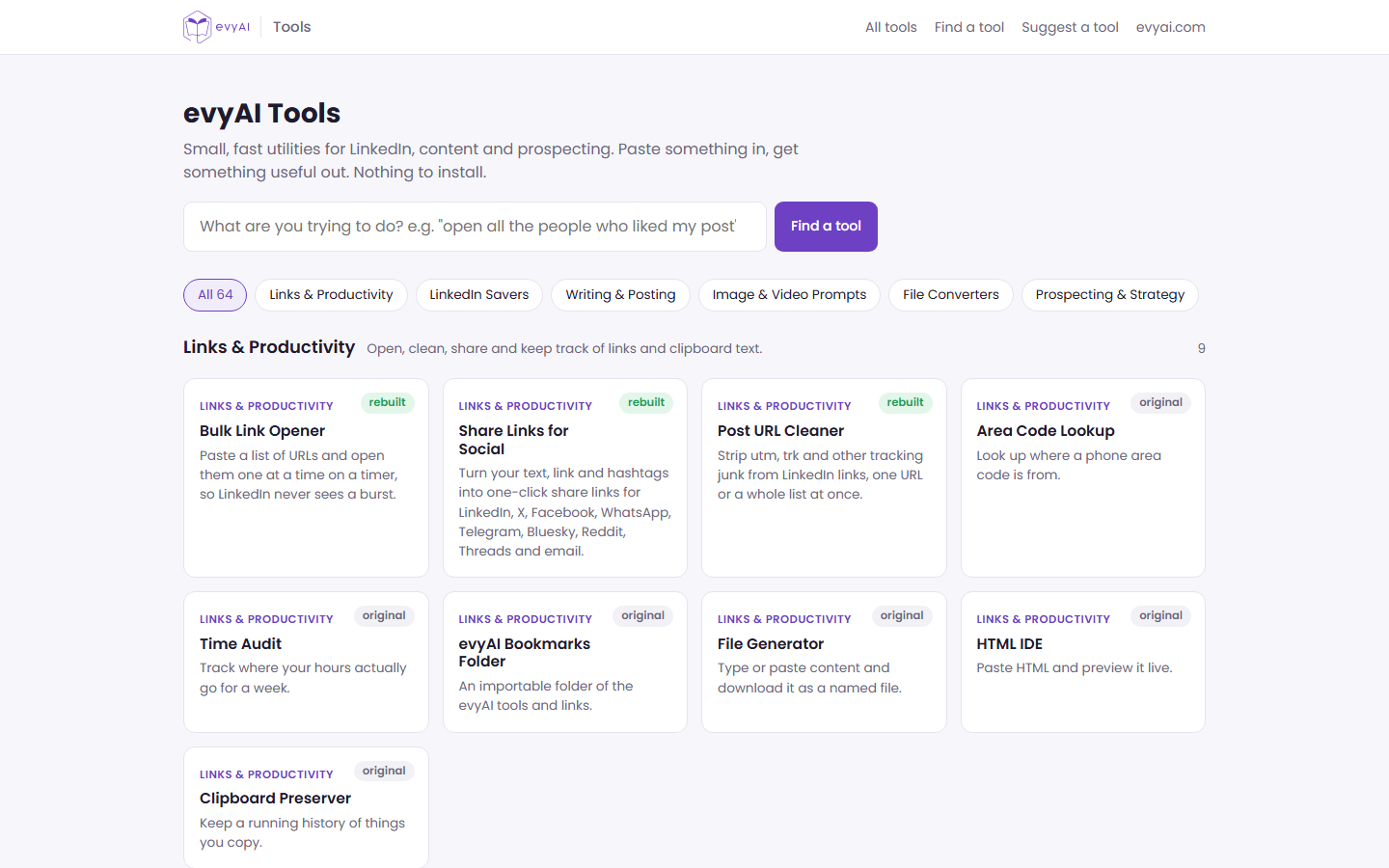Click the rebuilt badge on Bulk Link Opener

point(387,403)
